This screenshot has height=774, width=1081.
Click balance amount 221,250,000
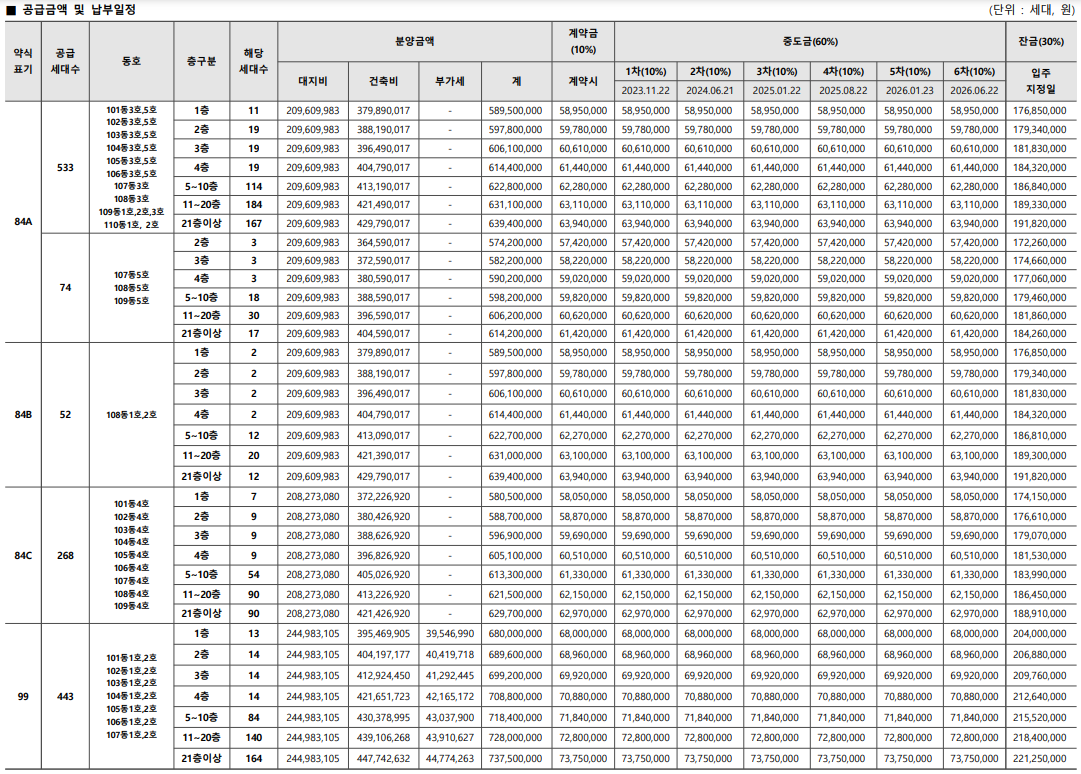[1040, 758]
